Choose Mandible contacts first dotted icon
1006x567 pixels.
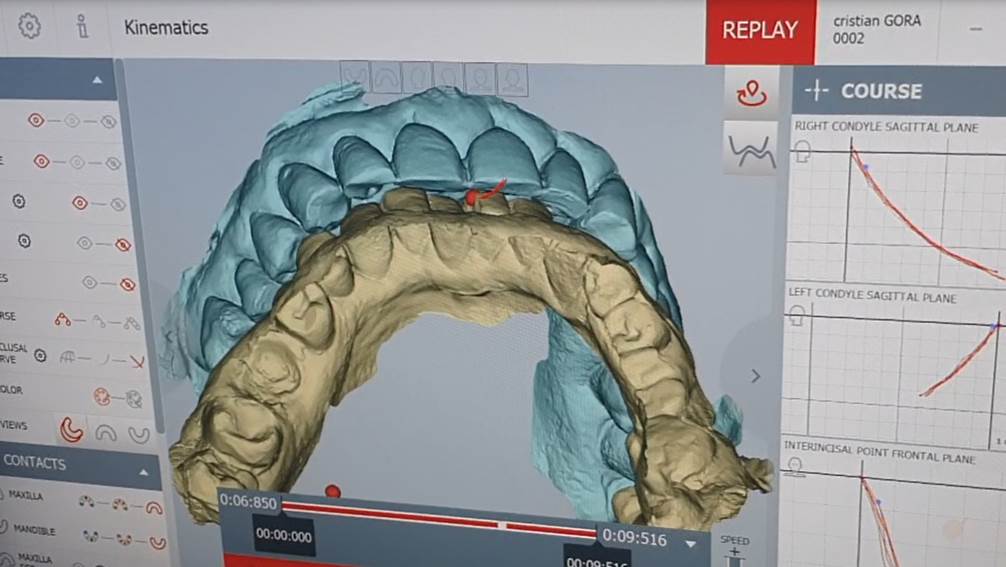coord(91,536)
